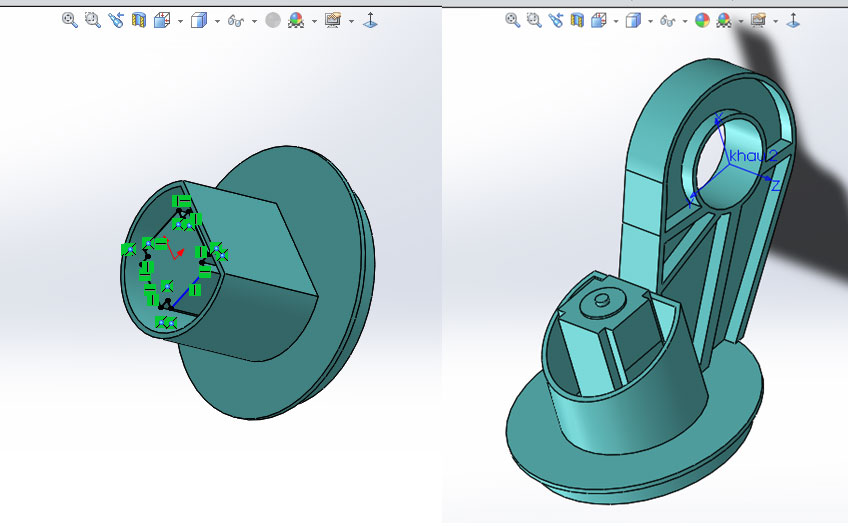Open View Orientation dropdown arrow in right viewport
Screen dimensions: 849x526
coord(614,20)
